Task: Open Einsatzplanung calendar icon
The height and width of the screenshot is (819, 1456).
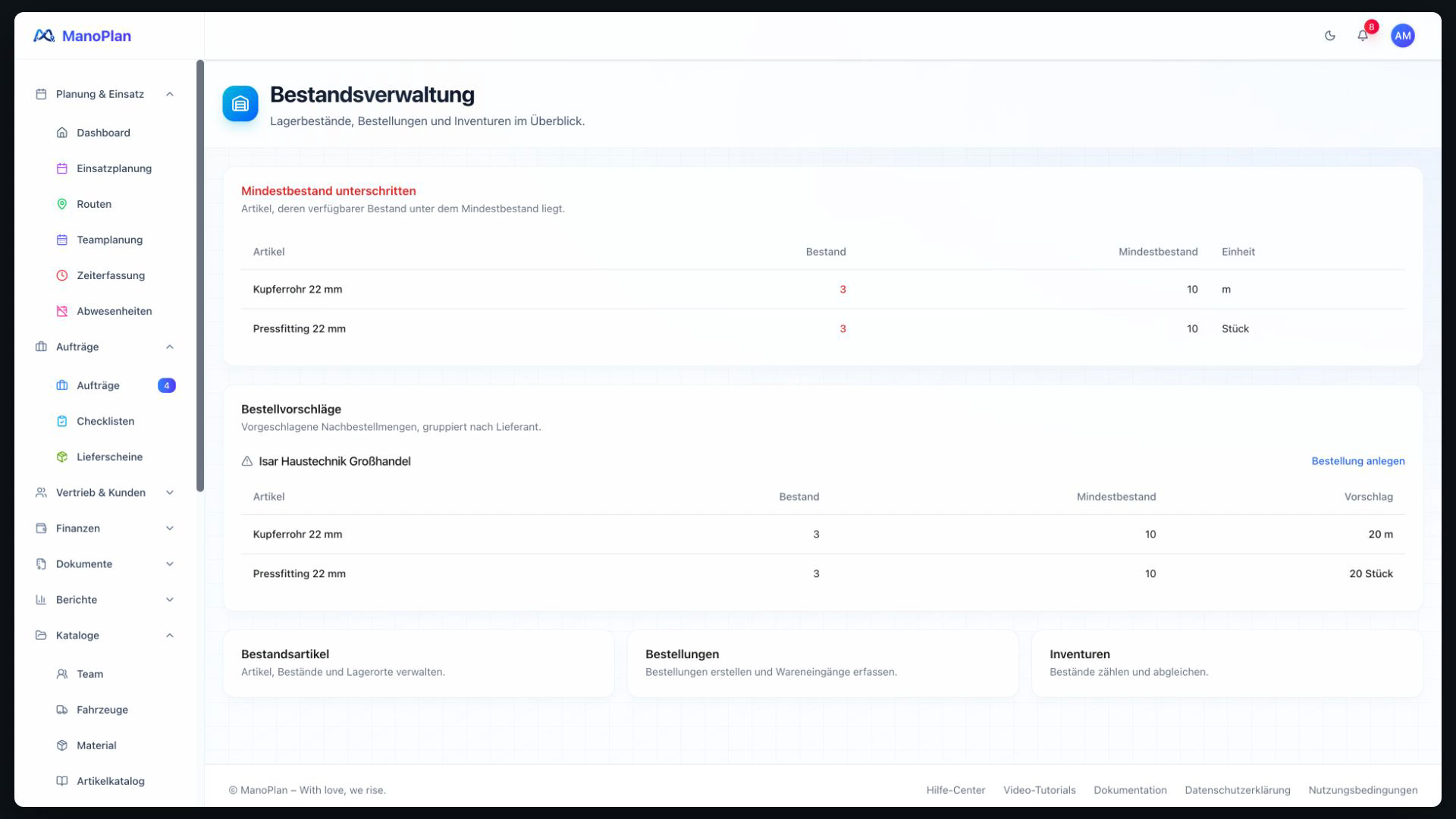Action: point(62,168)
